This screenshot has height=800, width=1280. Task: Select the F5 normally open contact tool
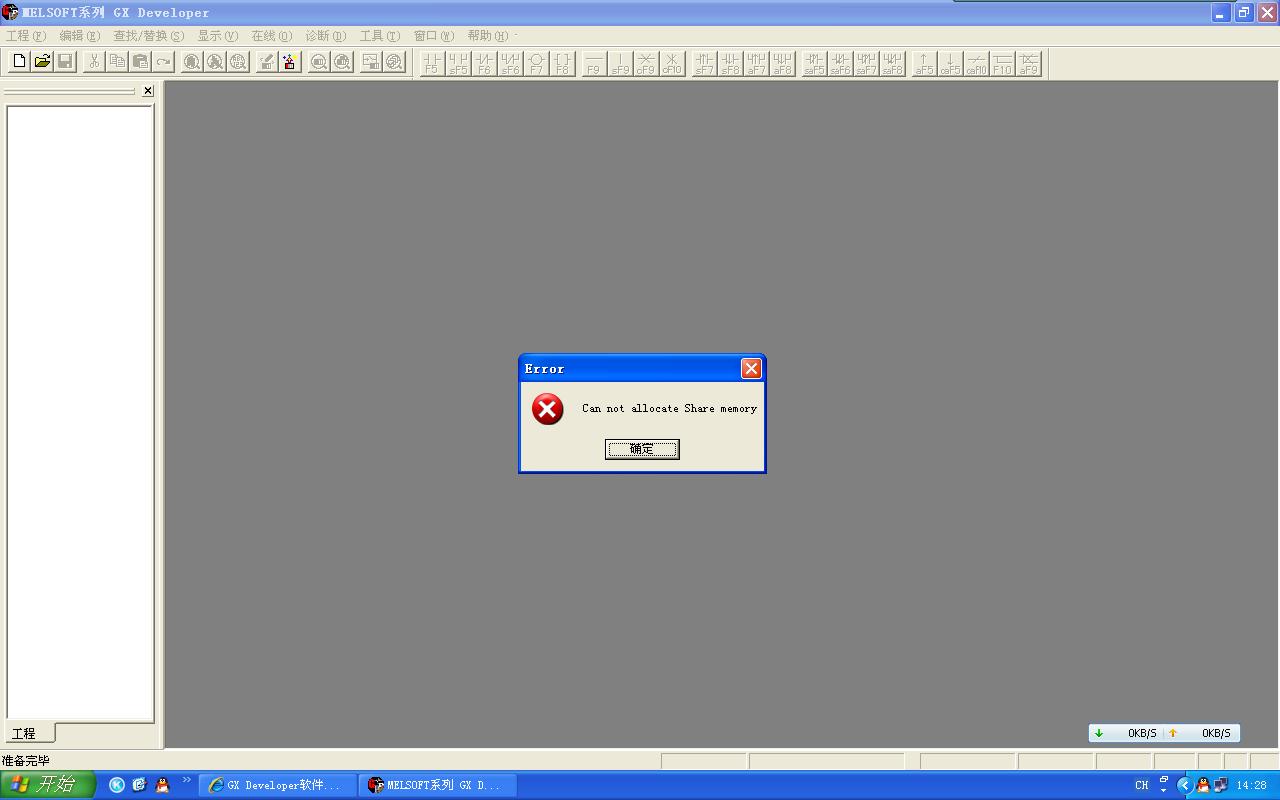[x=432, y=64]
